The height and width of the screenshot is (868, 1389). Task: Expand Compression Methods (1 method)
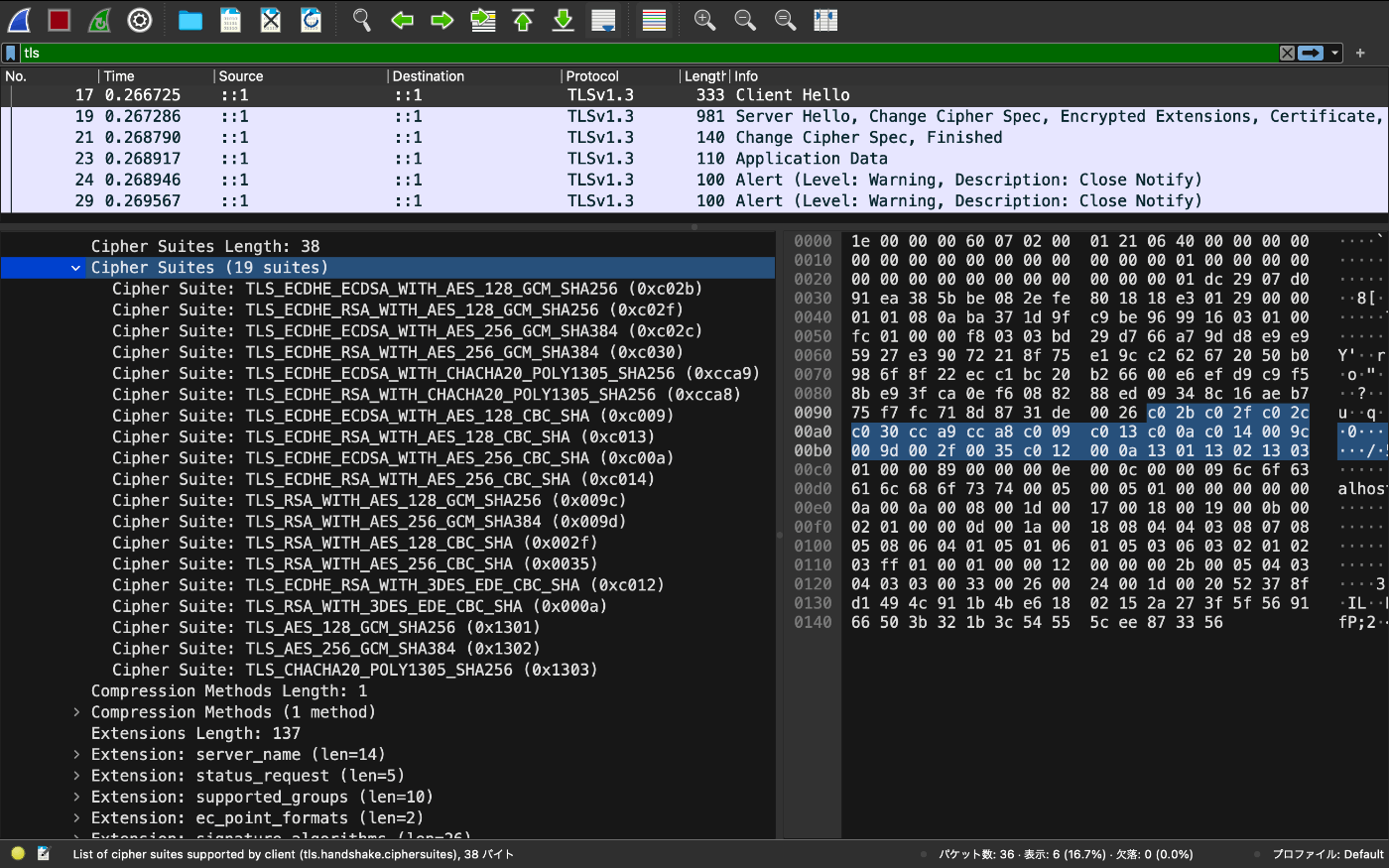[75, 712]
